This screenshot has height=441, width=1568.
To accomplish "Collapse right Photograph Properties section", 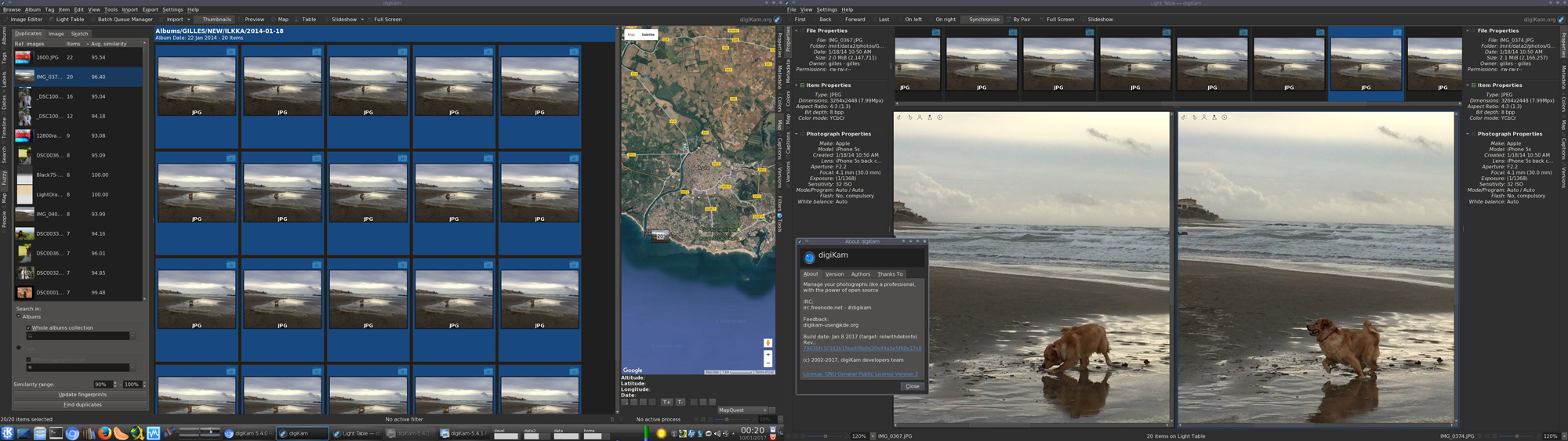I will click(x=1468, y=134).
